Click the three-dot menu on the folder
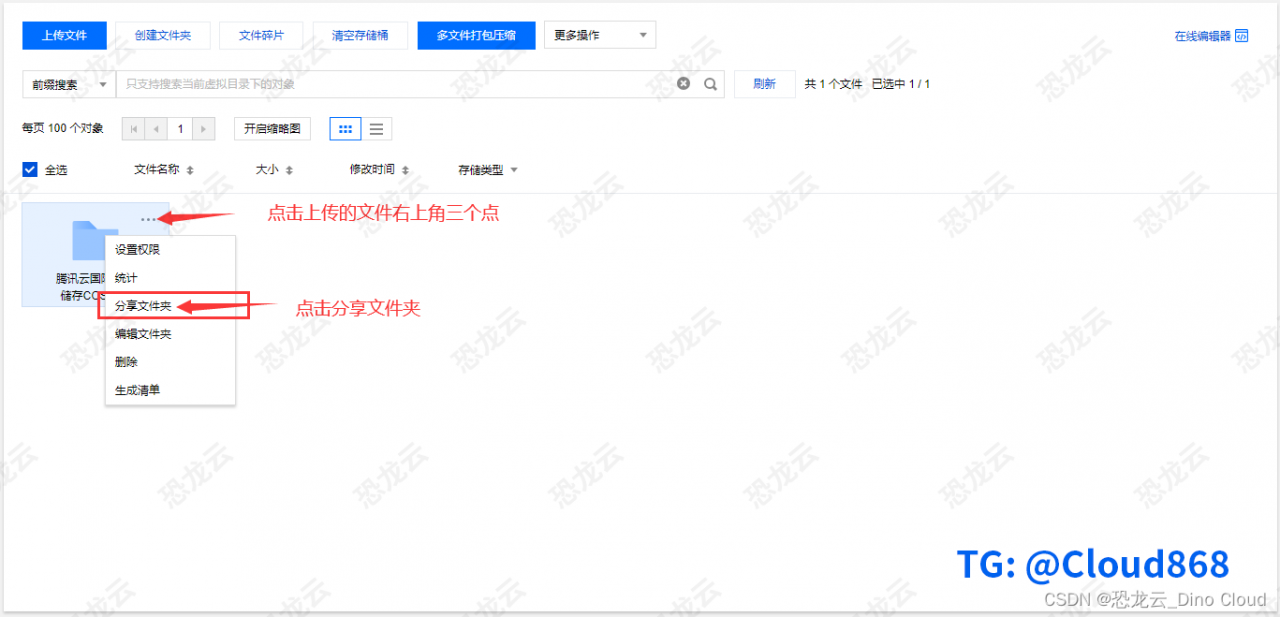1280x617 pixels. point(149,219)
